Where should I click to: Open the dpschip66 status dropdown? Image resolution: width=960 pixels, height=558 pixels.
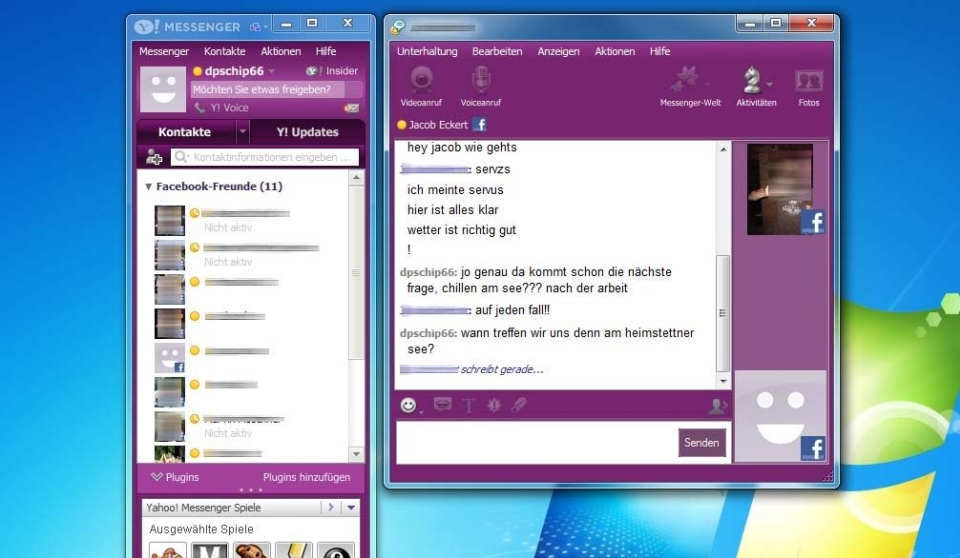(272, 72)
